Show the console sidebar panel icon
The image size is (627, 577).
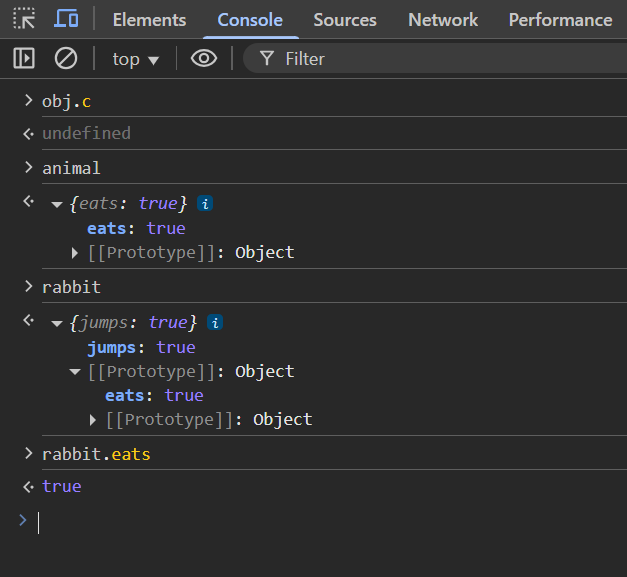[24, 58]
